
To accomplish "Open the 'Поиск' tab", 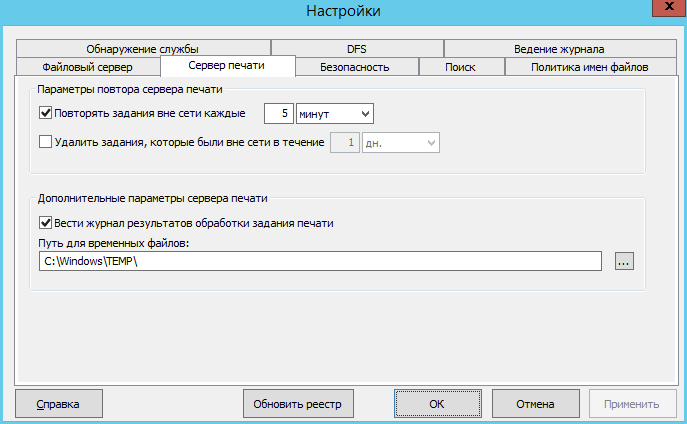I will coord(461,67).
